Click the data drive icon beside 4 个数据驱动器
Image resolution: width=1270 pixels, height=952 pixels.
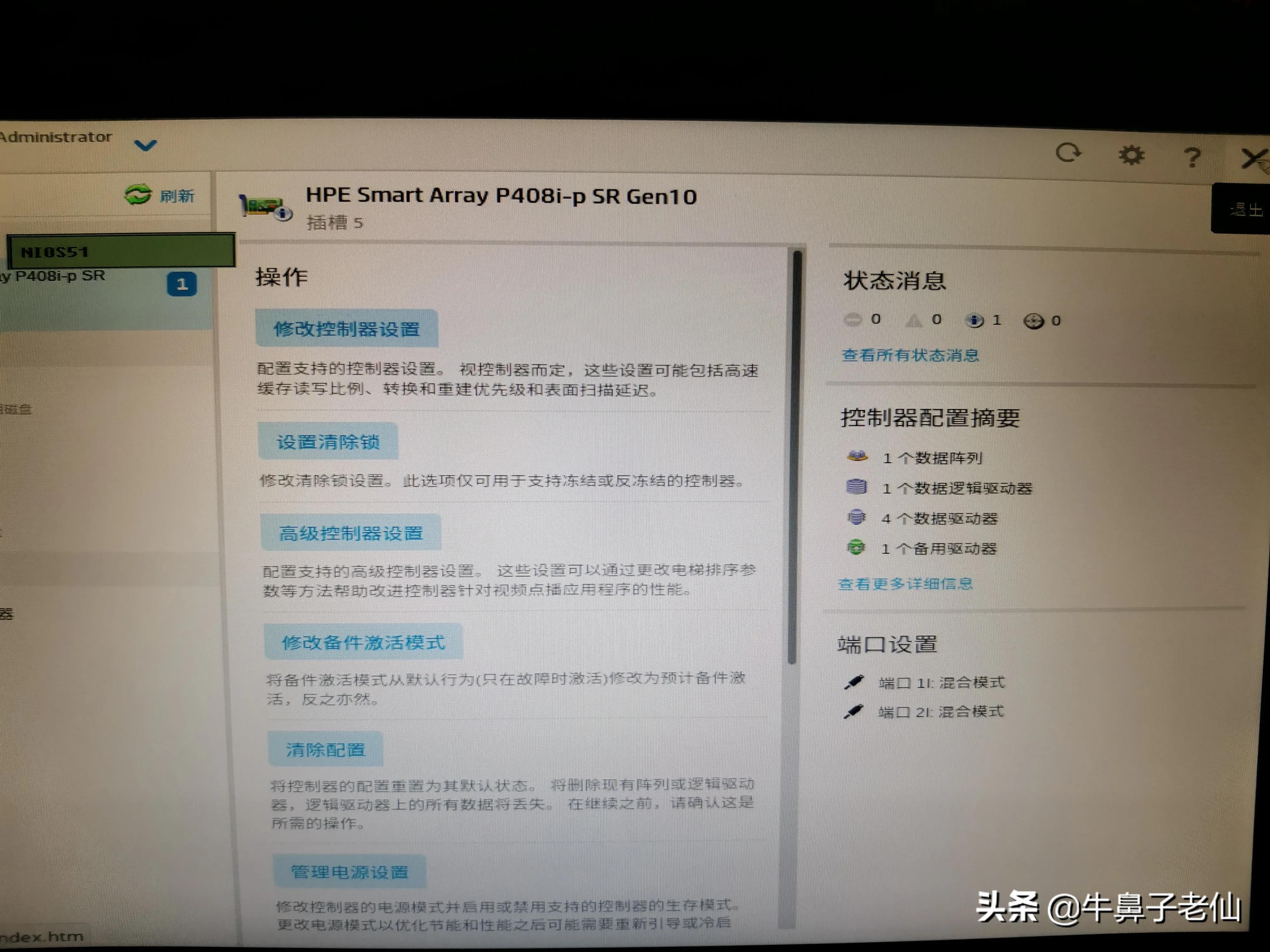pyautogui.click(x=856, y=517)
